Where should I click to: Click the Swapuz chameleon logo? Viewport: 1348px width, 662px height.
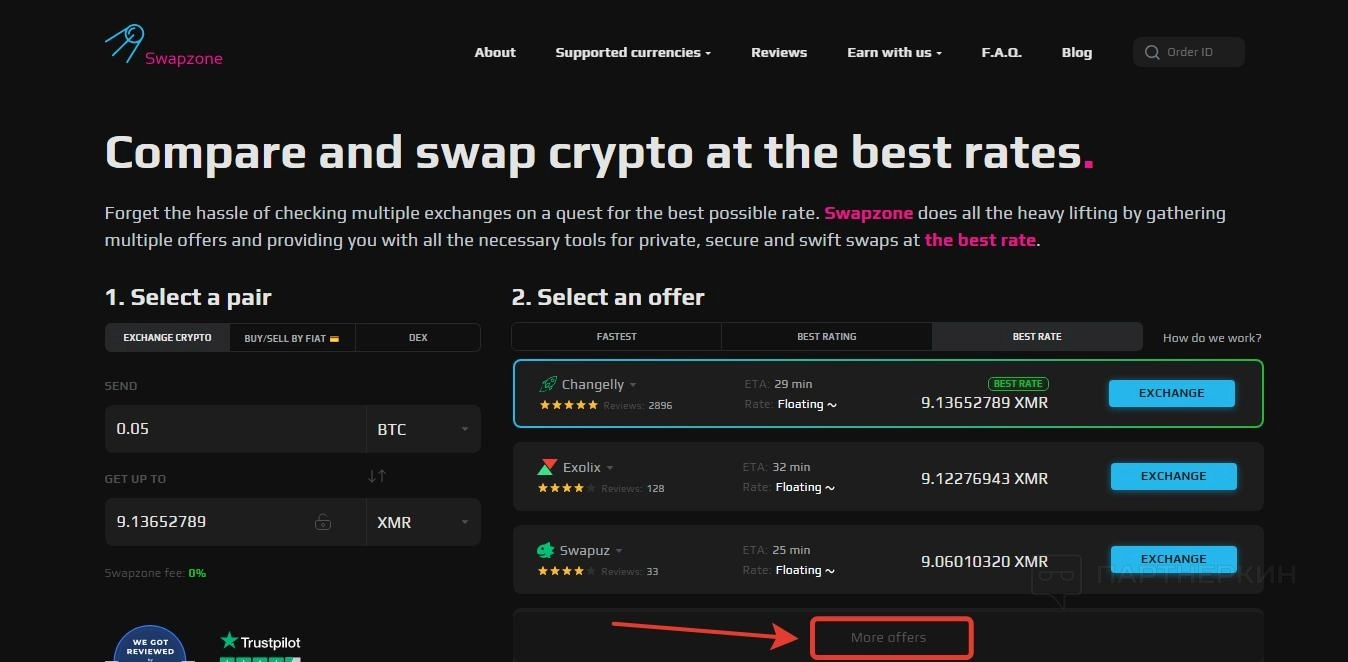[x=546, y=550]
